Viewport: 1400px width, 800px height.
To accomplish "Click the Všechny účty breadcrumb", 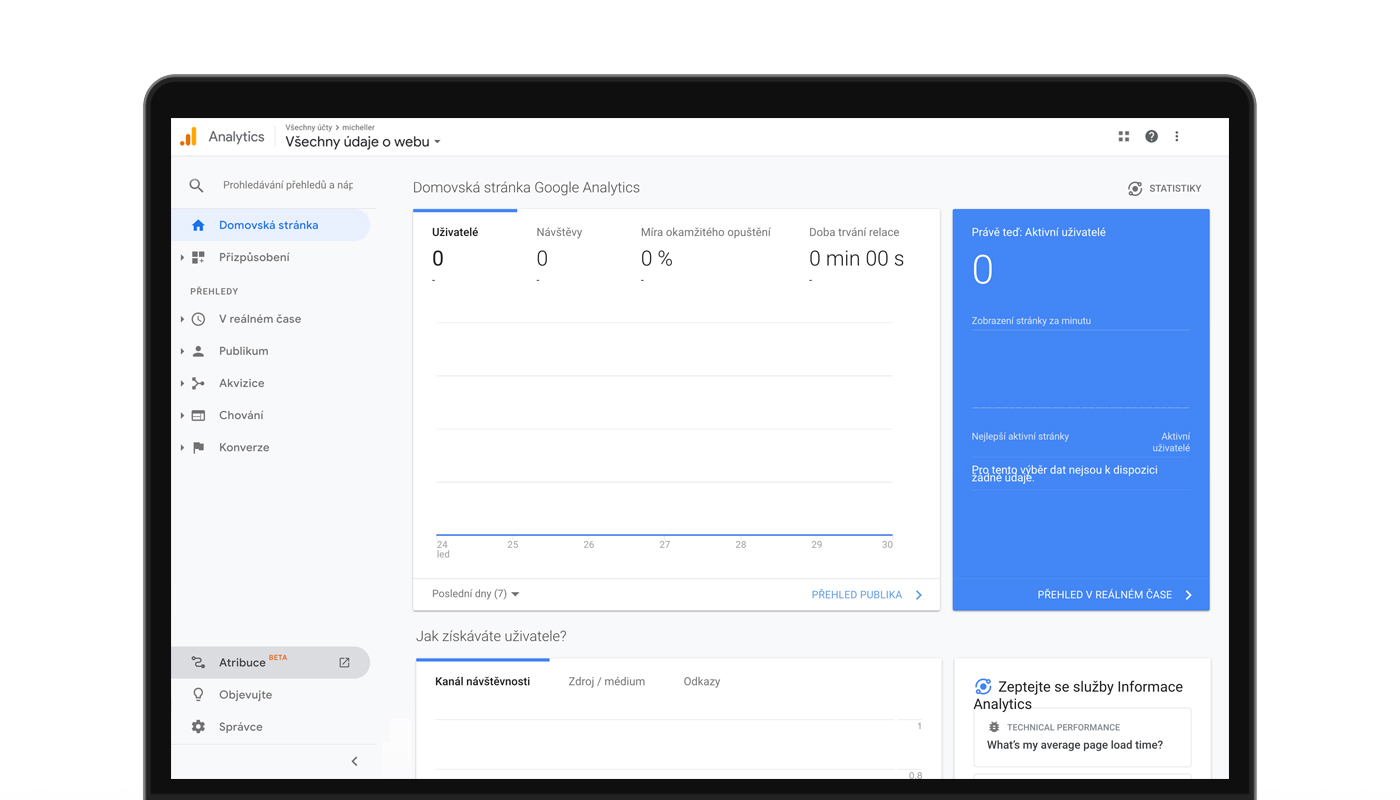I will [x=308, y=128].
